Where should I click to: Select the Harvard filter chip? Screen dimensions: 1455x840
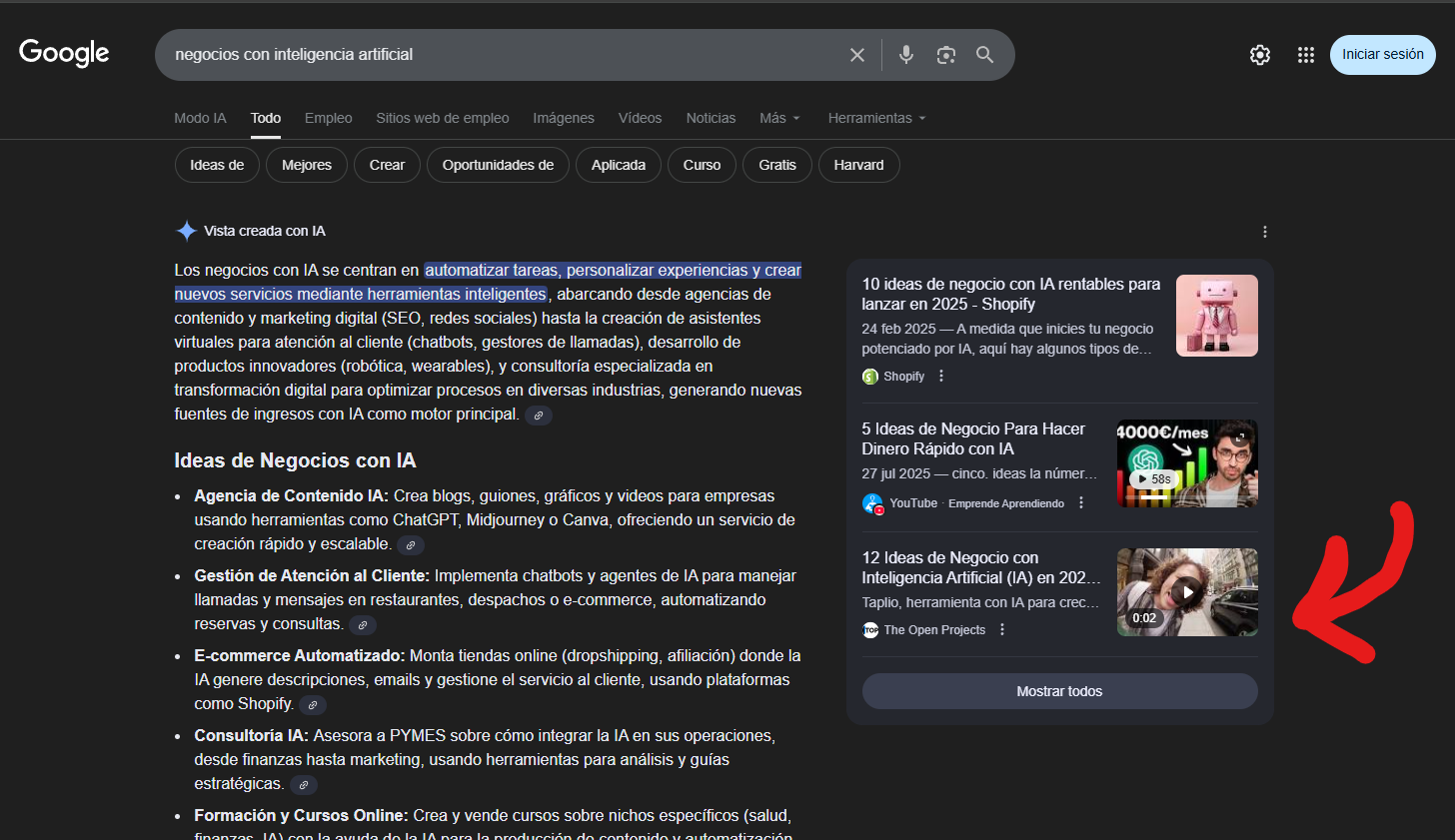(x=859, y=165)
